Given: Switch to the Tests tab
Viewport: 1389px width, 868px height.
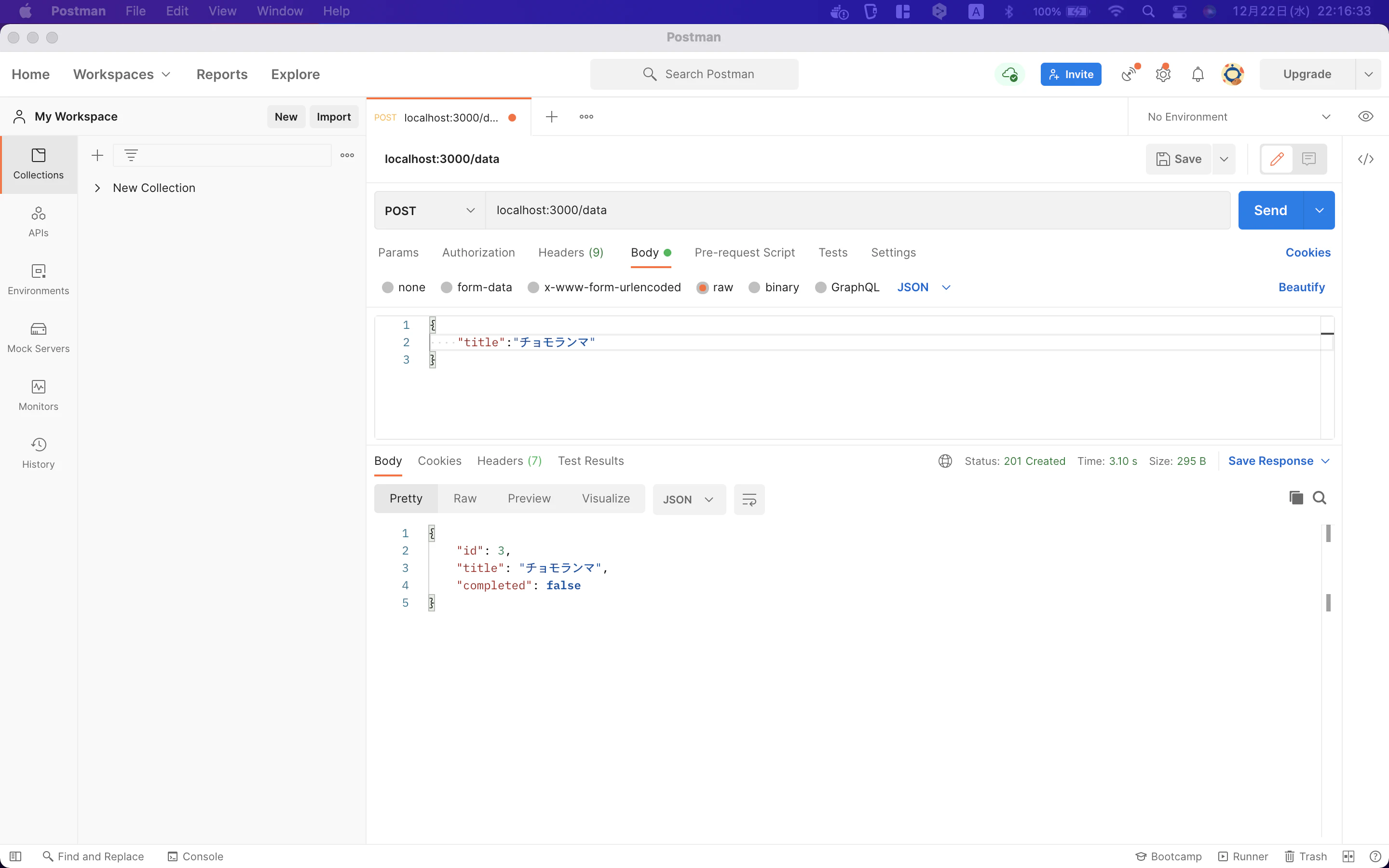Looking at the screenshot, I should (833, 253).
